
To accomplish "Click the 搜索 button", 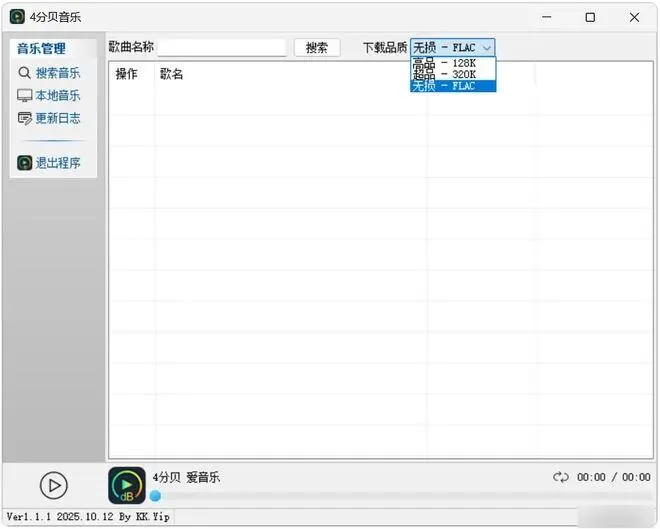I will click(x=317, y=48).
